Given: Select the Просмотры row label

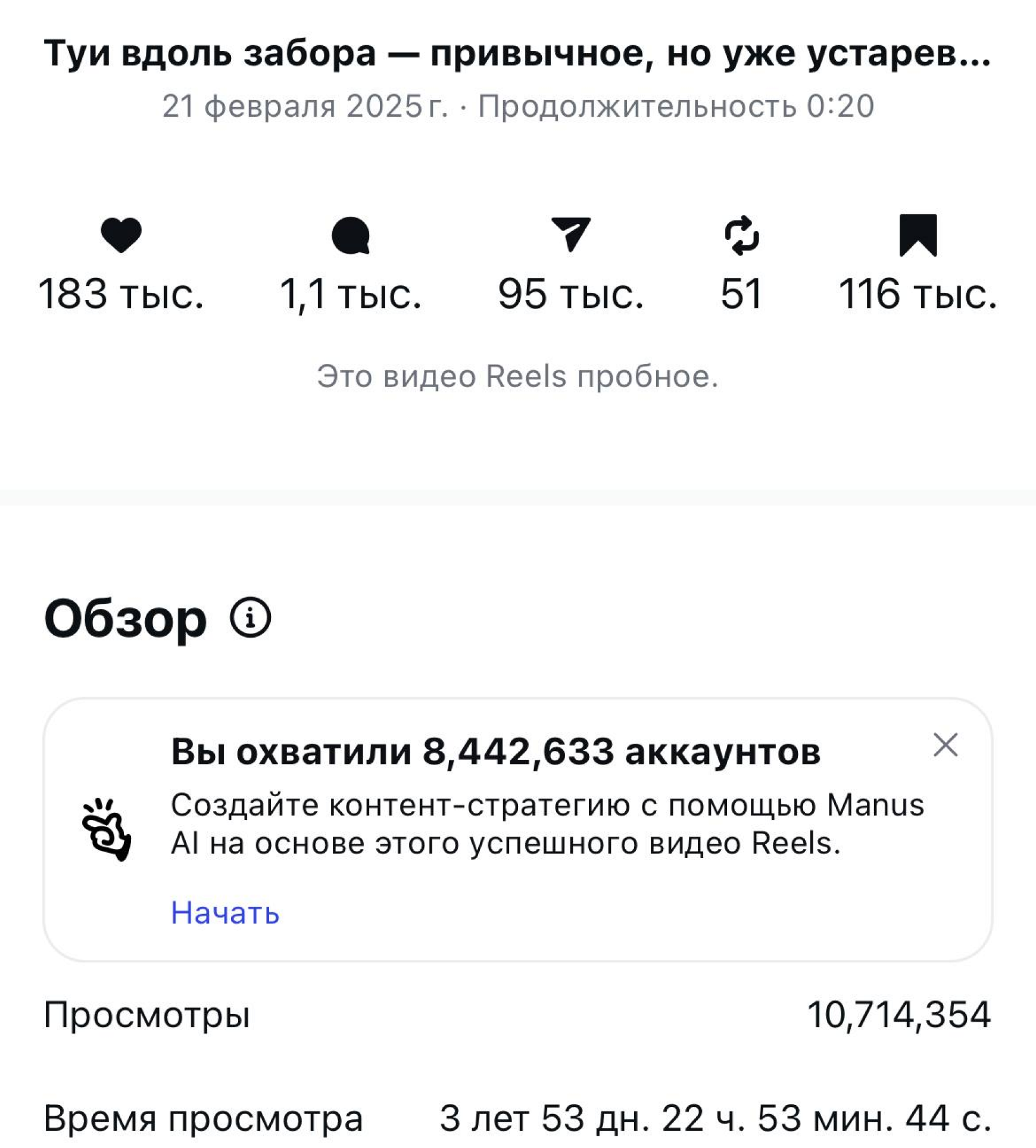Looking at the screenshot, I should pyautogui.click(x=146, y=1015).
